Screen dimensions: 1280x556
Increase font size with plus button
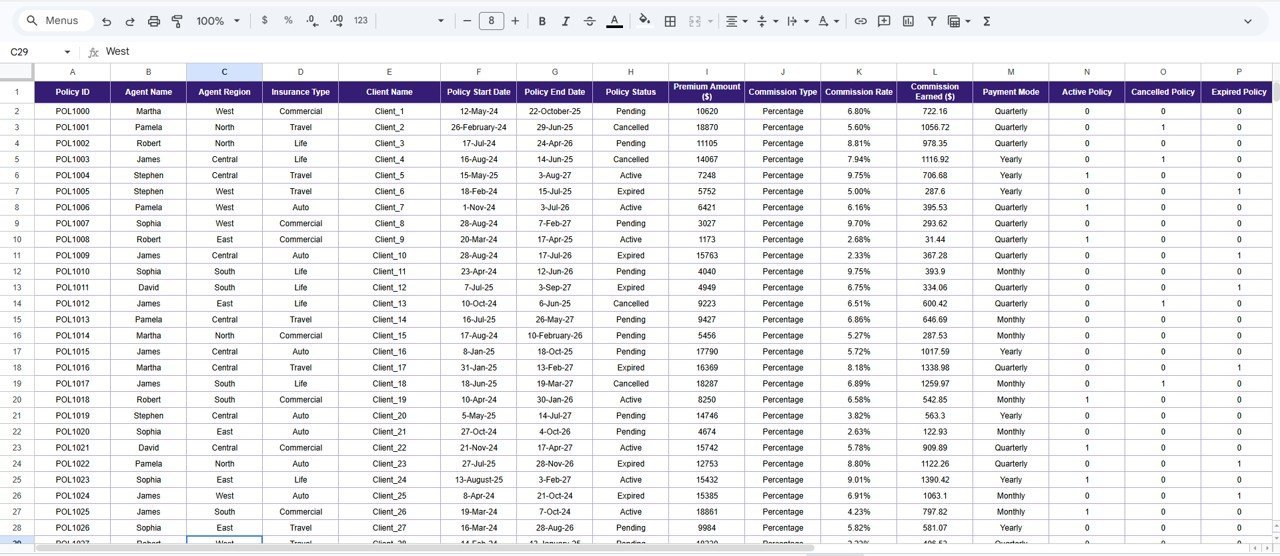tap(515, 21)
